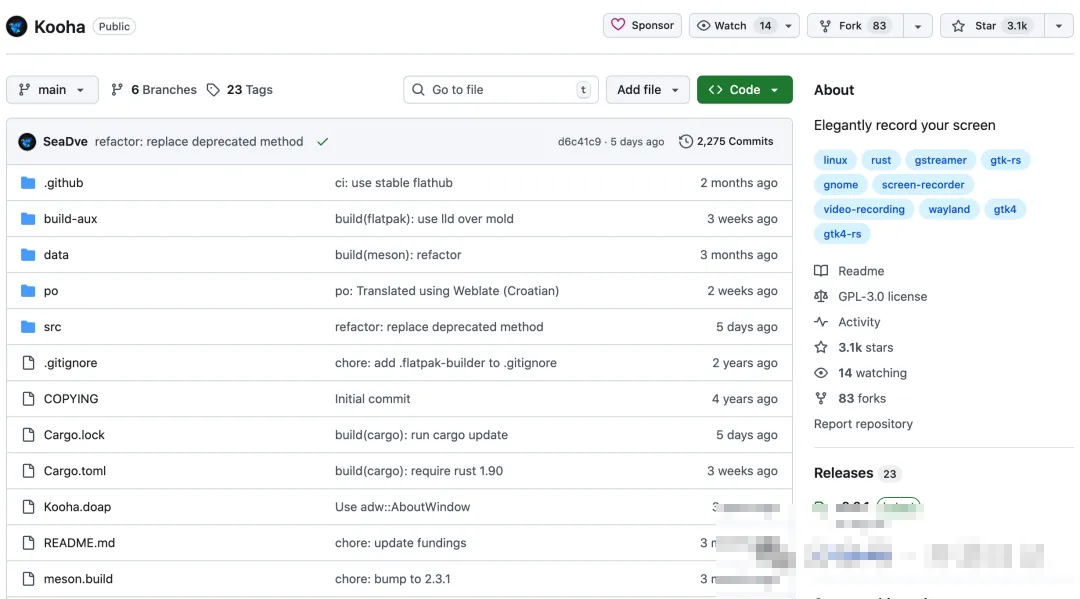Open the Star lists dropdown arrow

click(x=1059, y=25)
